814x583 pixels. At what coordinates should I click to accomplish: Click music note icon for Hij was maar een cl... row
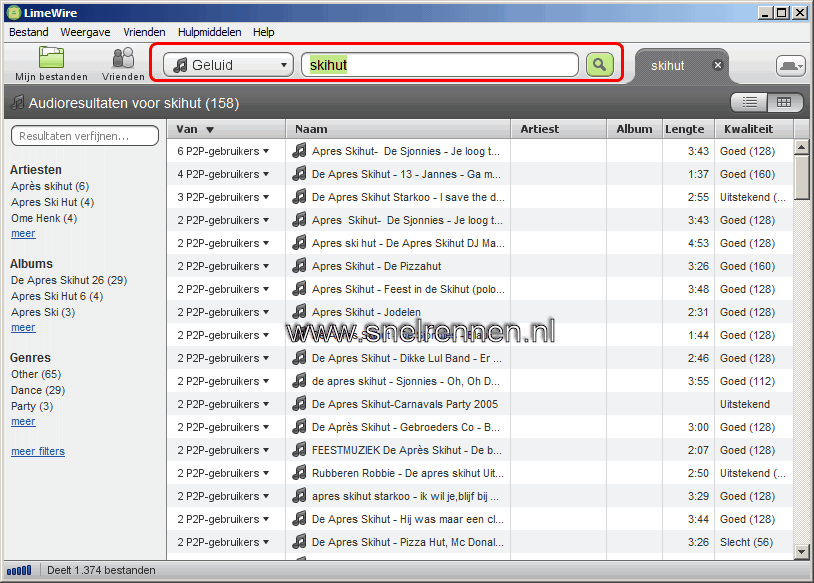[299, 519]
